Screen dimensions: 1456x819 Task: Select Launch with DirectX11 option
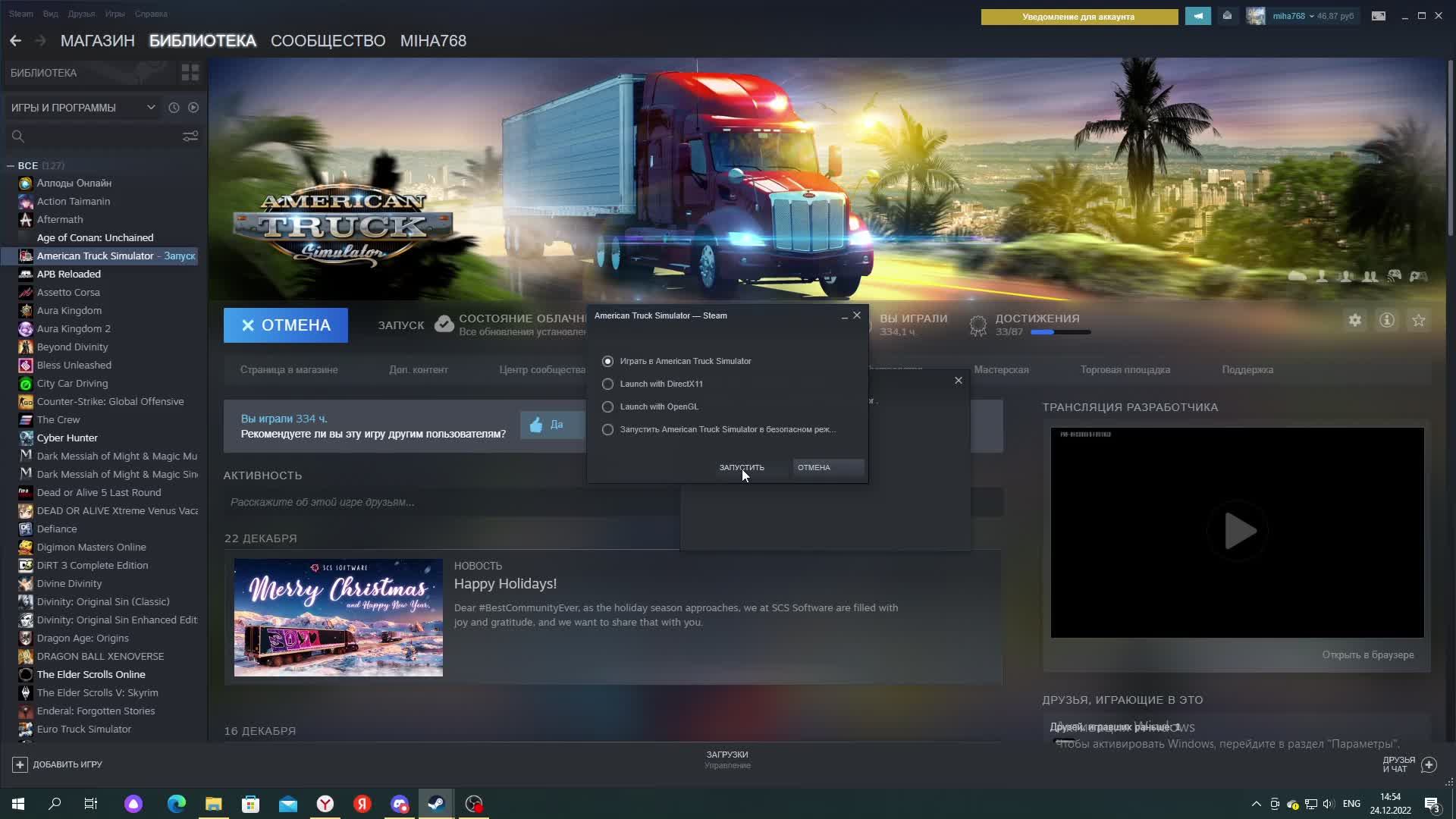(607, 384)
